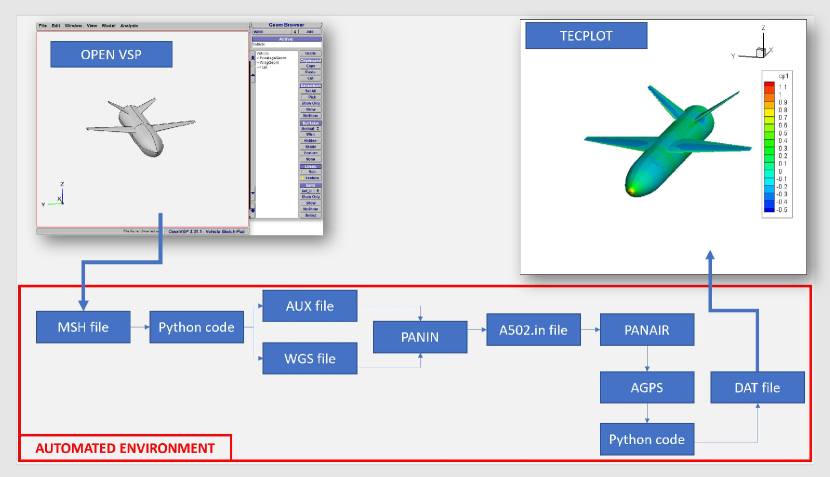Open the Set dropdown in the Sets section
The width and height of the screenshot is (830, 477).
[x=310, y=191]
